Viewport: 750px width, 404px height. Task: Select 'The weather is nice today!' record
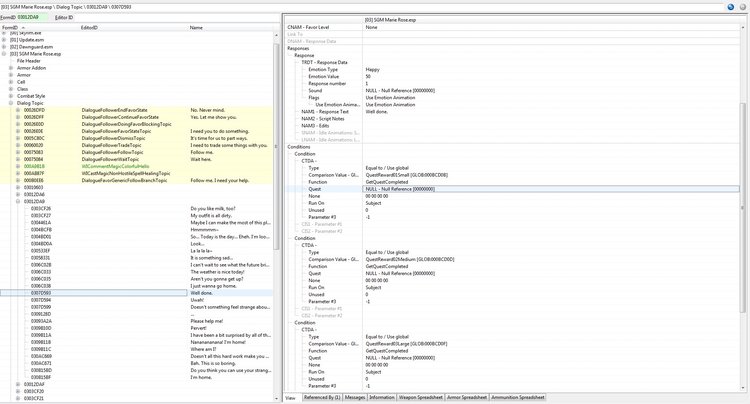136,272
